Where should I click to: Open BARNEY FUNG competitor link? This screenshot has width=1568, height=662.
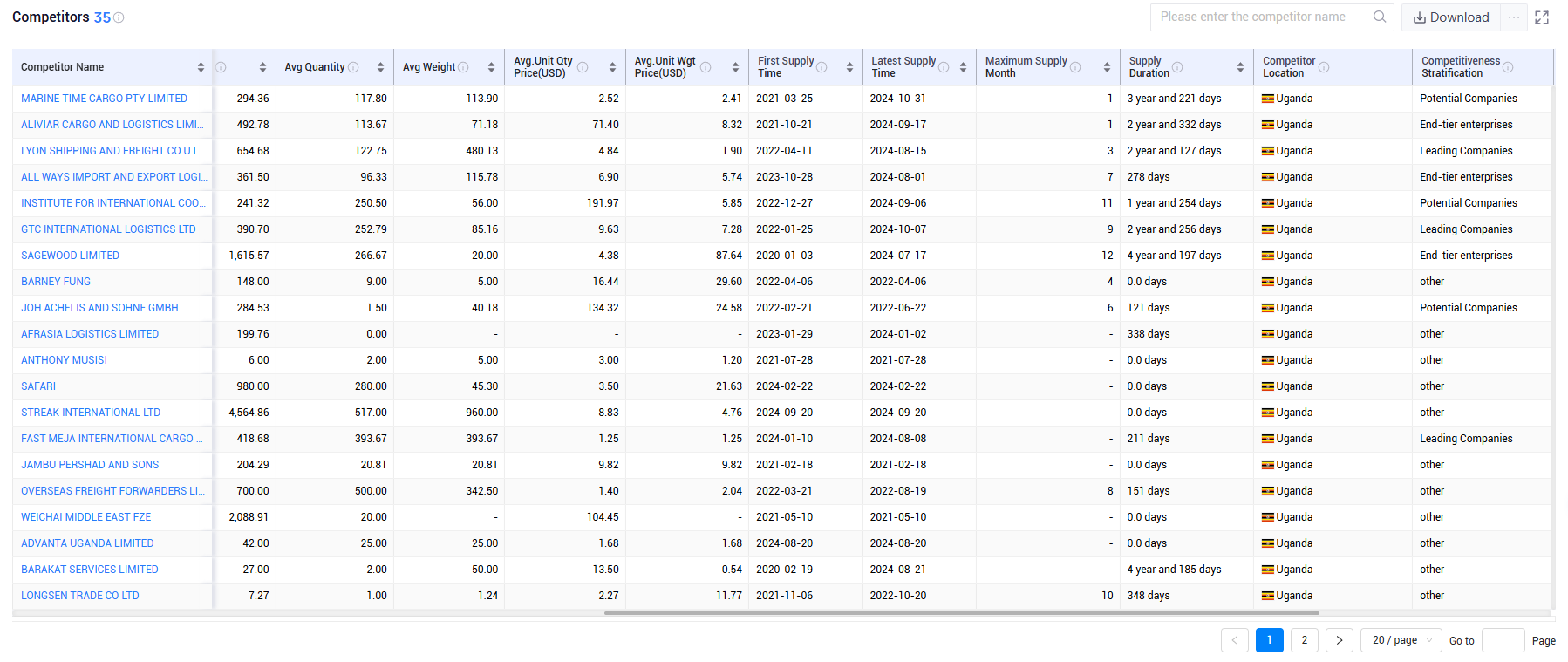pos(56,282)
